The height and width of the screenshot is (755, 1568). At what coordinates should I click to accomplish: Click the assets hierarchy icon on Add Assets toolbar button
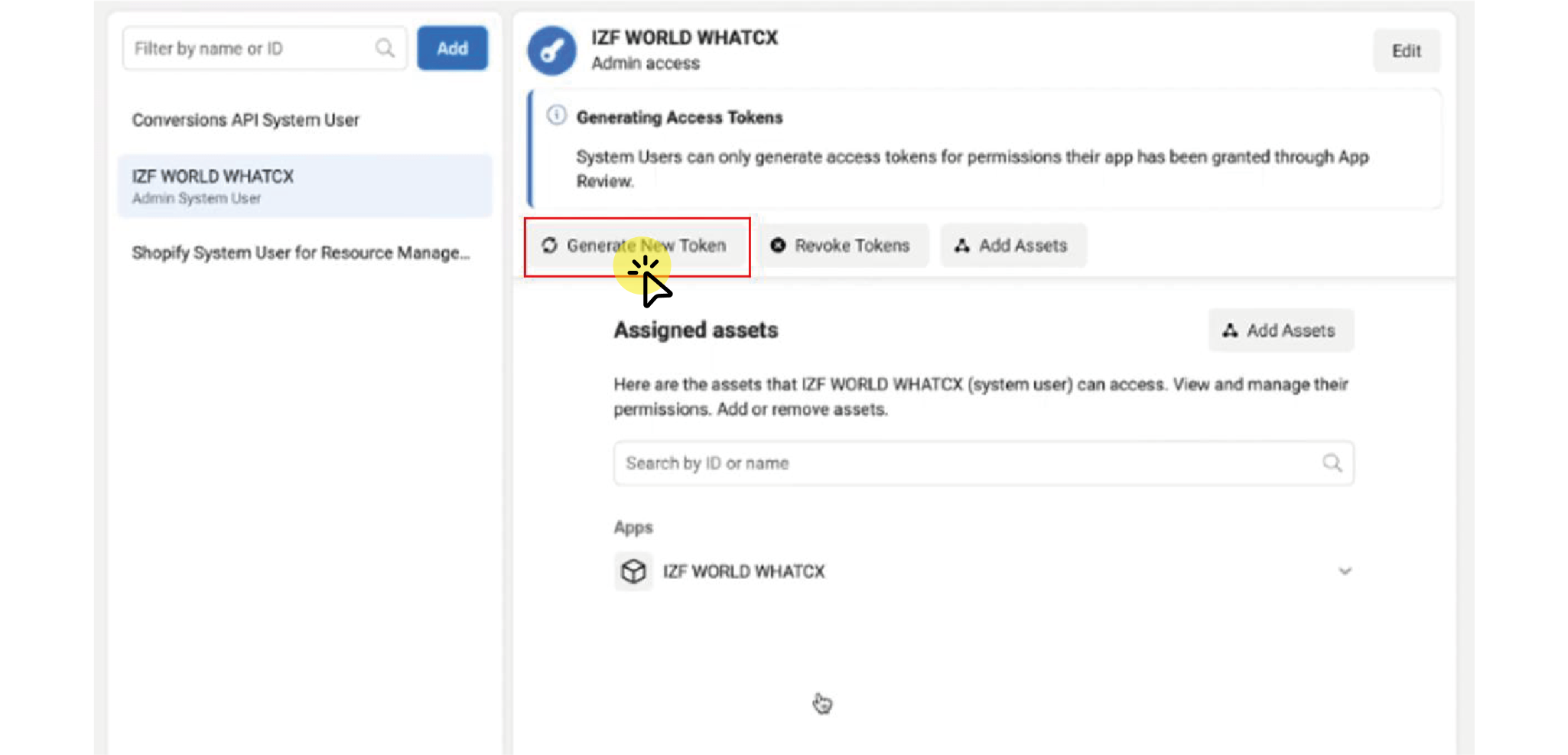coord(961,246)
